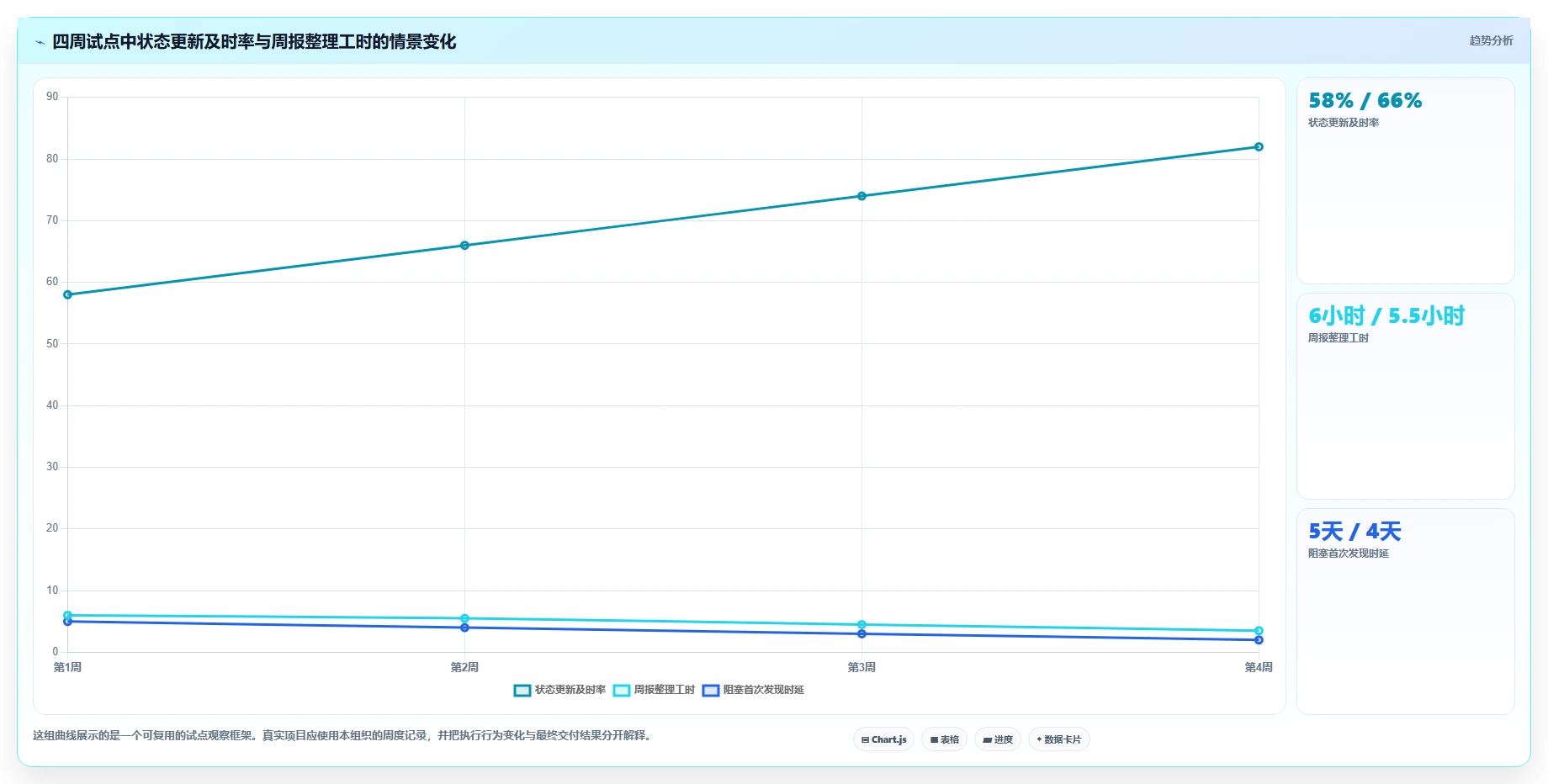Click the footer note starting 这组曲线展示的是

click(344, 735)
